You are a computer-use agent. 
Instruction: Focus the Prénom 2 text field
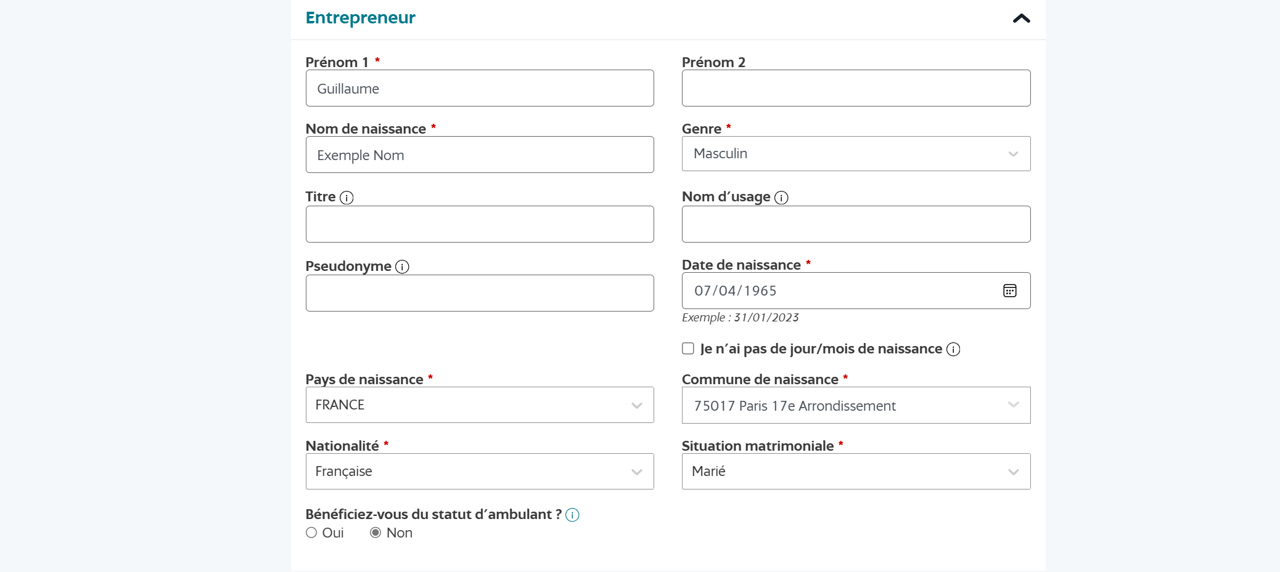pyautogui.click(x=856, y=89)
